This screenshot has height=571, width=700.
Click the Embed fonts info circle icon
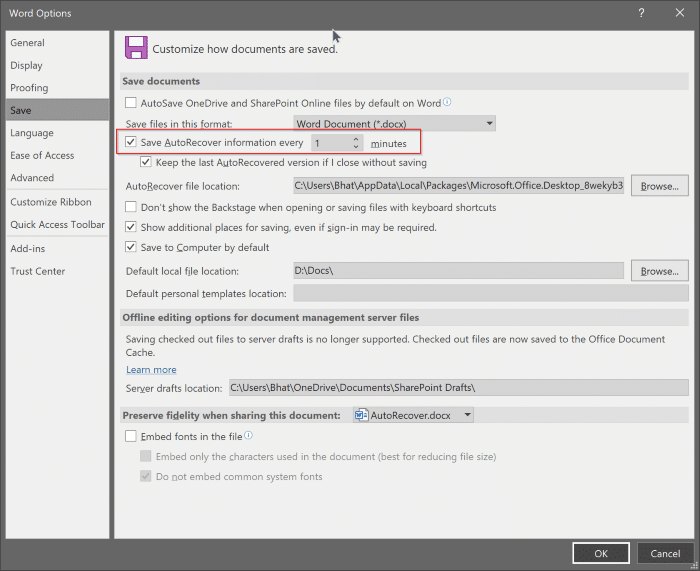click(248, 435)
